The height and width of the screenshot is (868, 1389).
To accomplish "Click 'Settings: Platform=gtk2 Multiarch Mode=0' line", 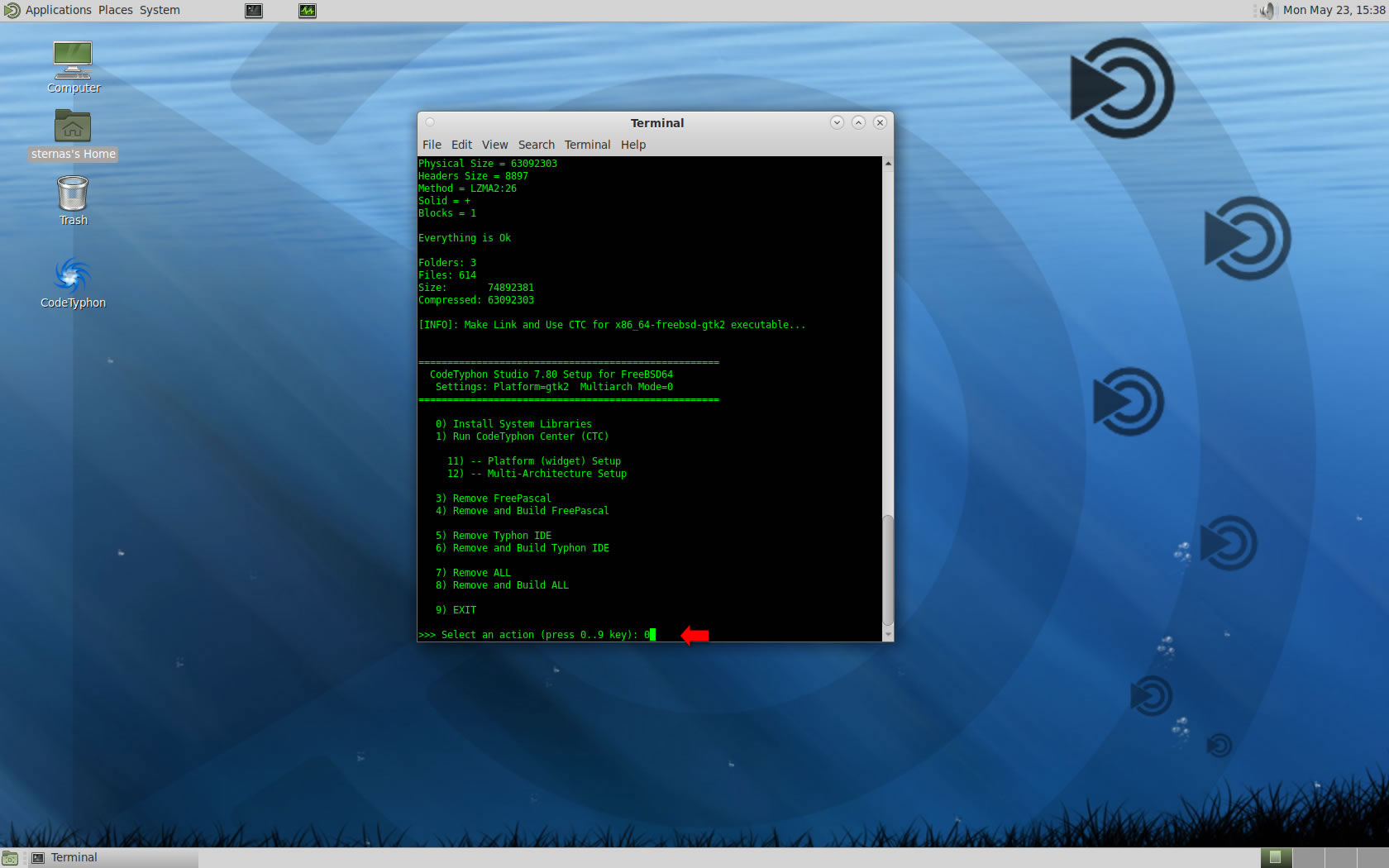I will [554, 387].
